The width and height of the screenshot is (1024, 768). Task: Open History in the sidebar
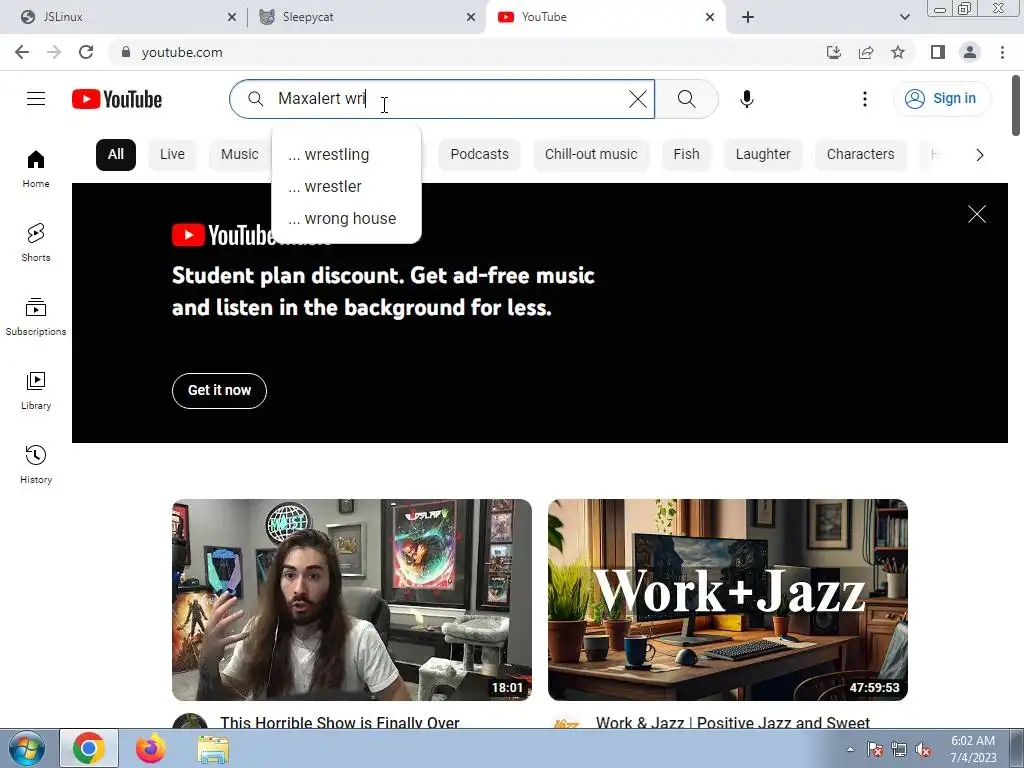tap(36, 464)
